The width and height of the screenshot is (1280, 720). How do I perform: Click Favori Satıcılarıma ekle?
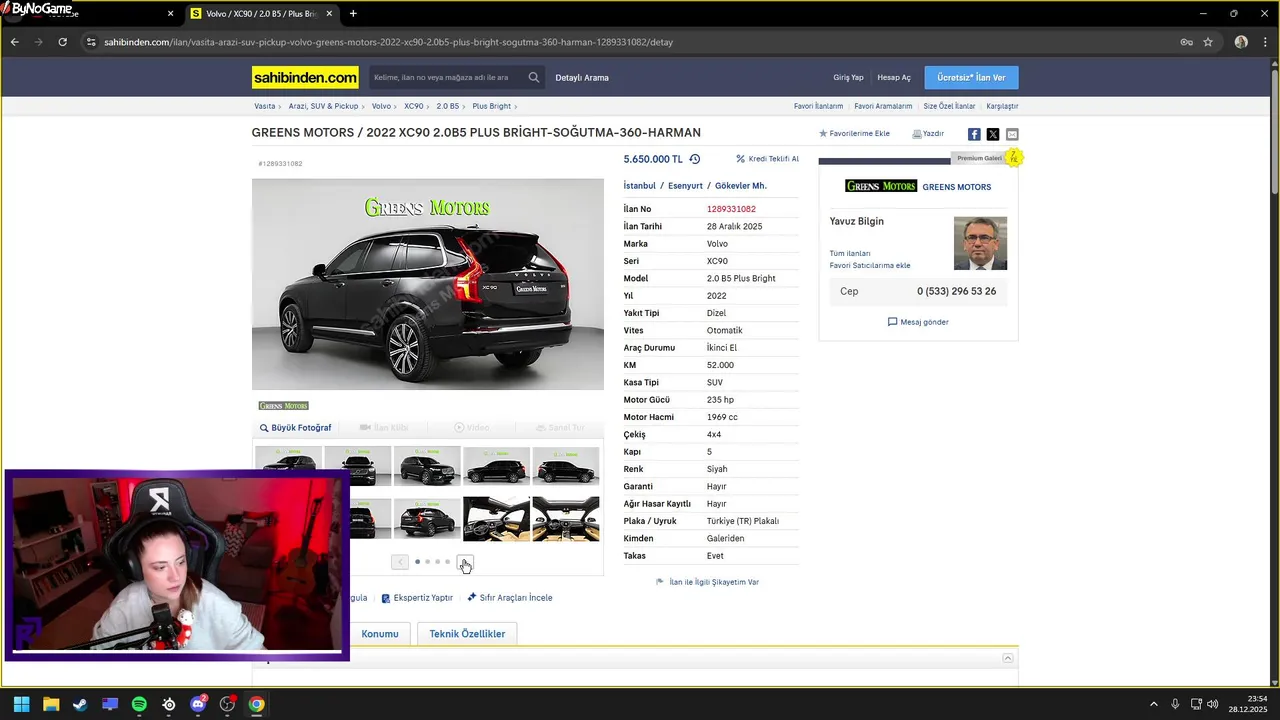[870, 266]
